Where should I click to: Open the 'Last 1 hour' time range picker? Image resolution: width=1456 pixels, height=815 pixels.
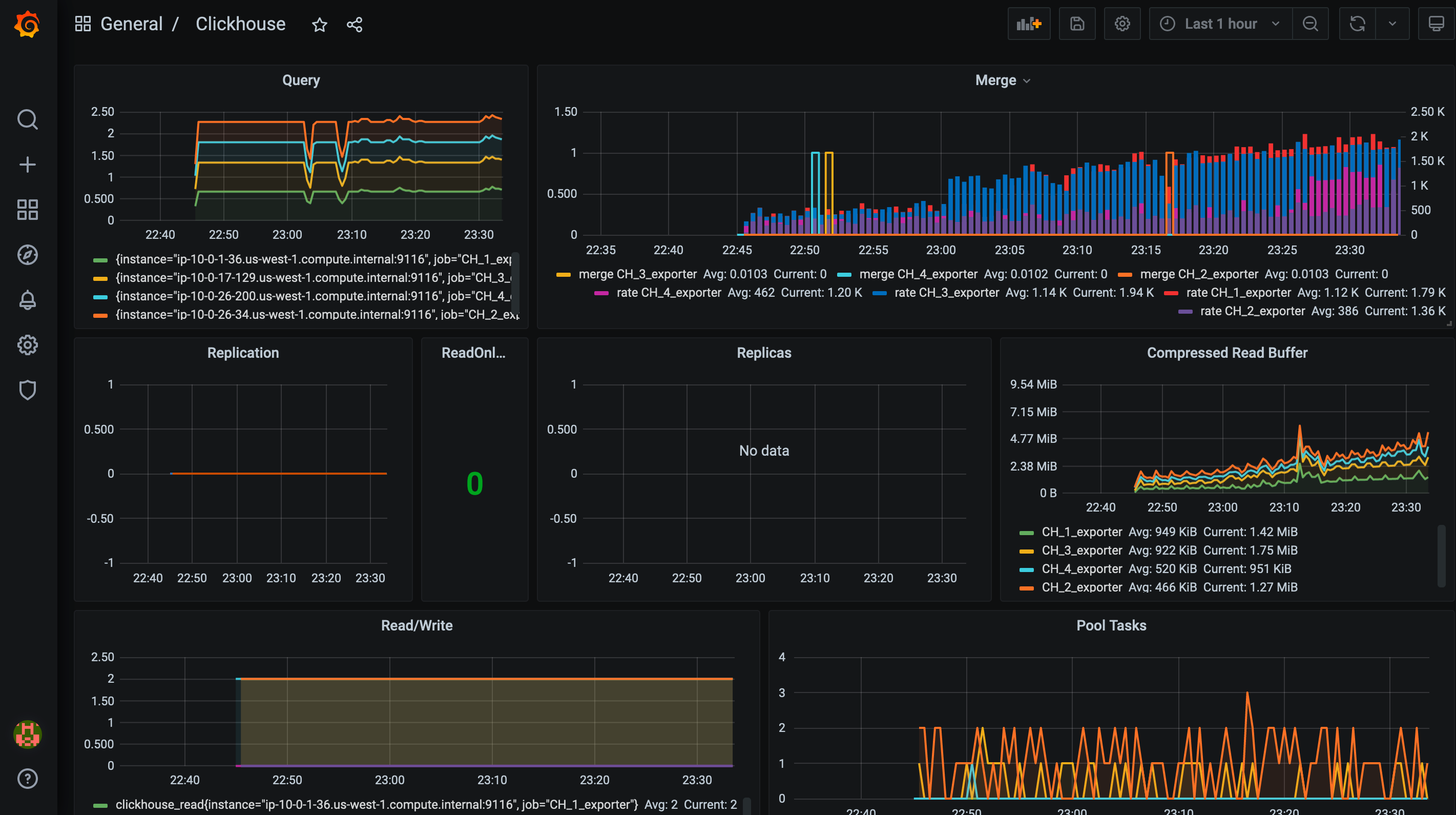tap(1220, 24)
